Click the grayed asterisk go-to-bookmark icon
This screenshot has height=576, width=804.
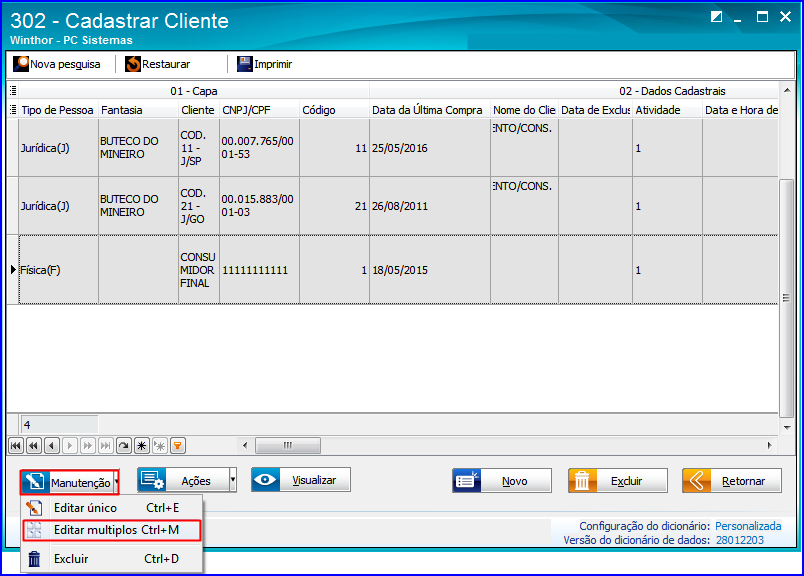tap(159, 446)
